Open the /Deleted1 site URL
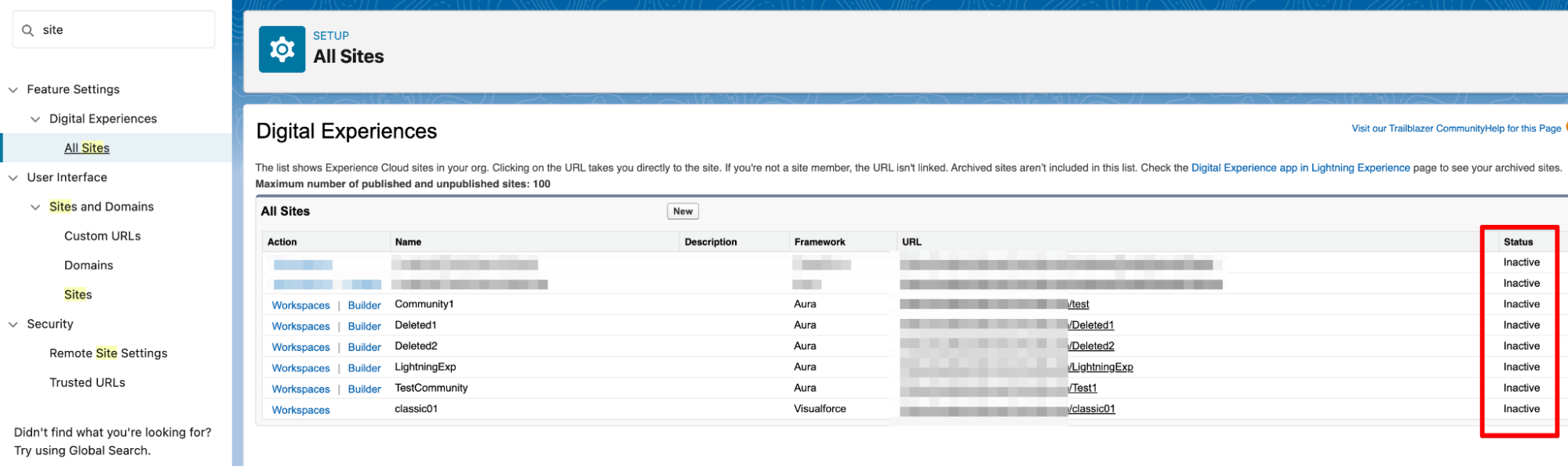 coord(1092,325)
